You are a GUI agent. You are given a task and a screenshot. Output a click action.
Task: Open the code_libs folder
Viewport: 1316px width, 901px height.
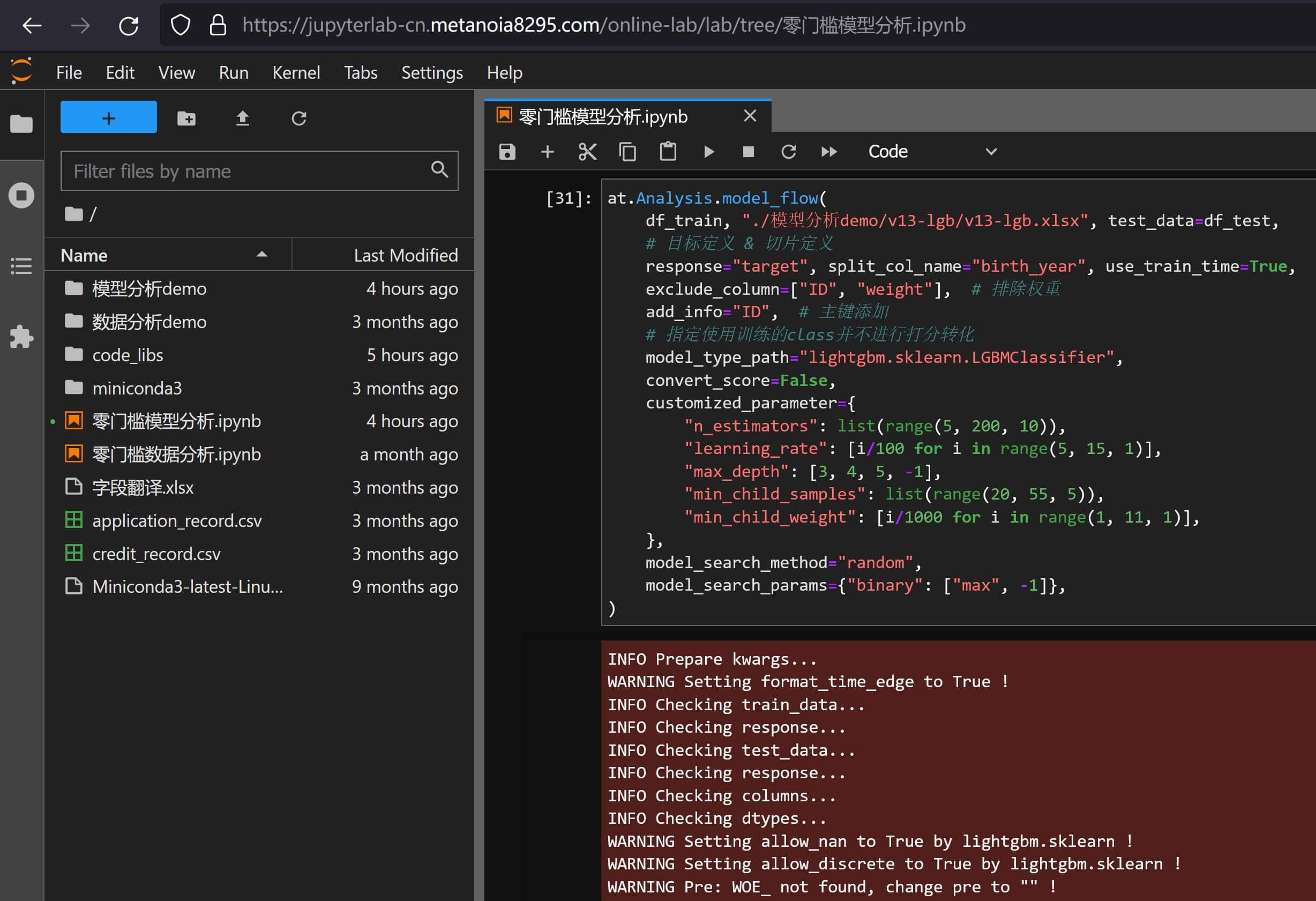coord(128,355)
